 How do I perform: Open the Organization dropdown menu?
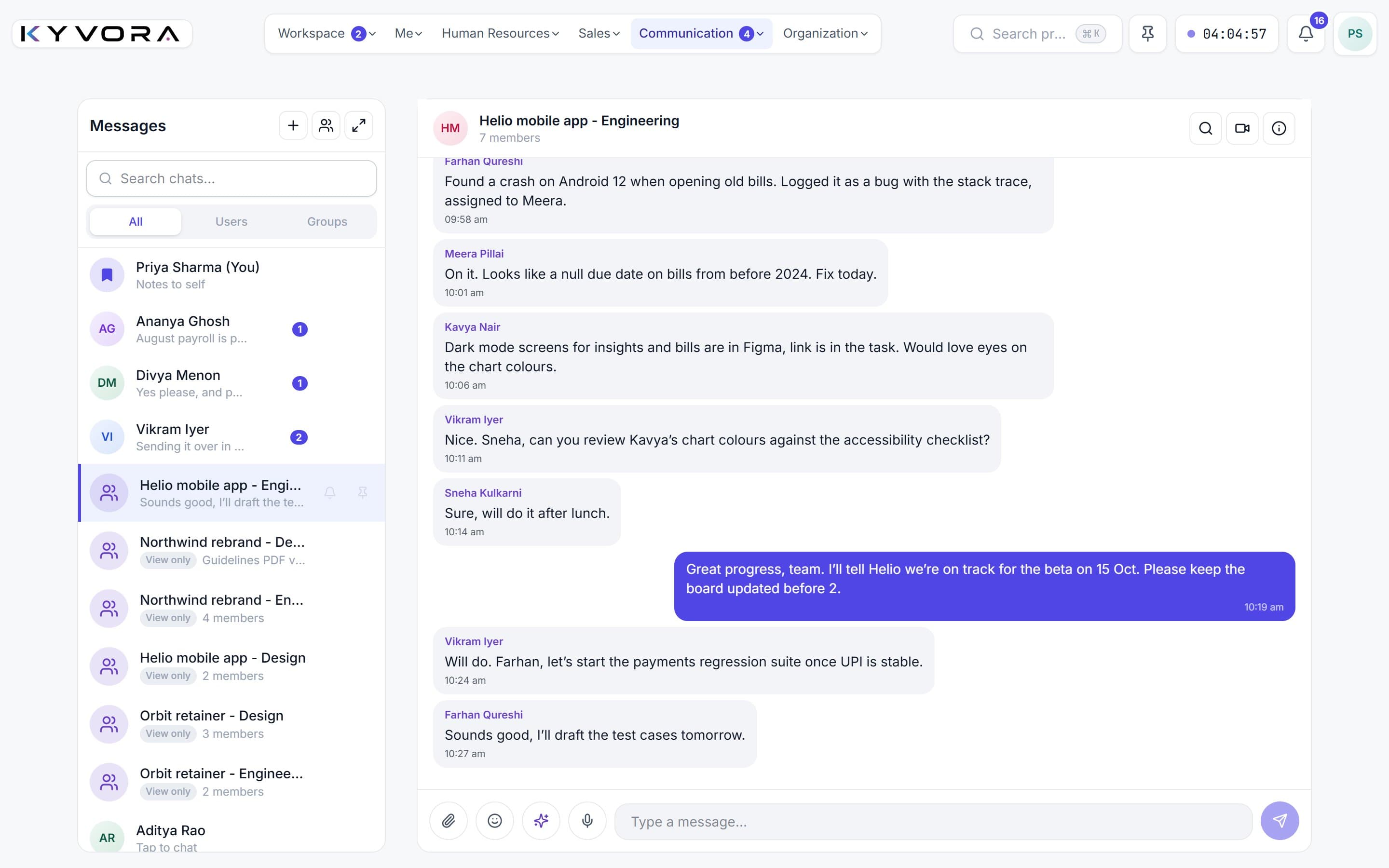(x=825, y=34)
